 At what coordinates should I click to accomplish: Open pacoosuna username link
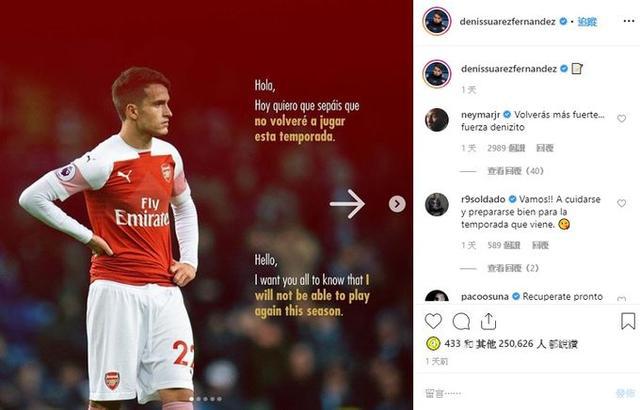coord(485,297)
